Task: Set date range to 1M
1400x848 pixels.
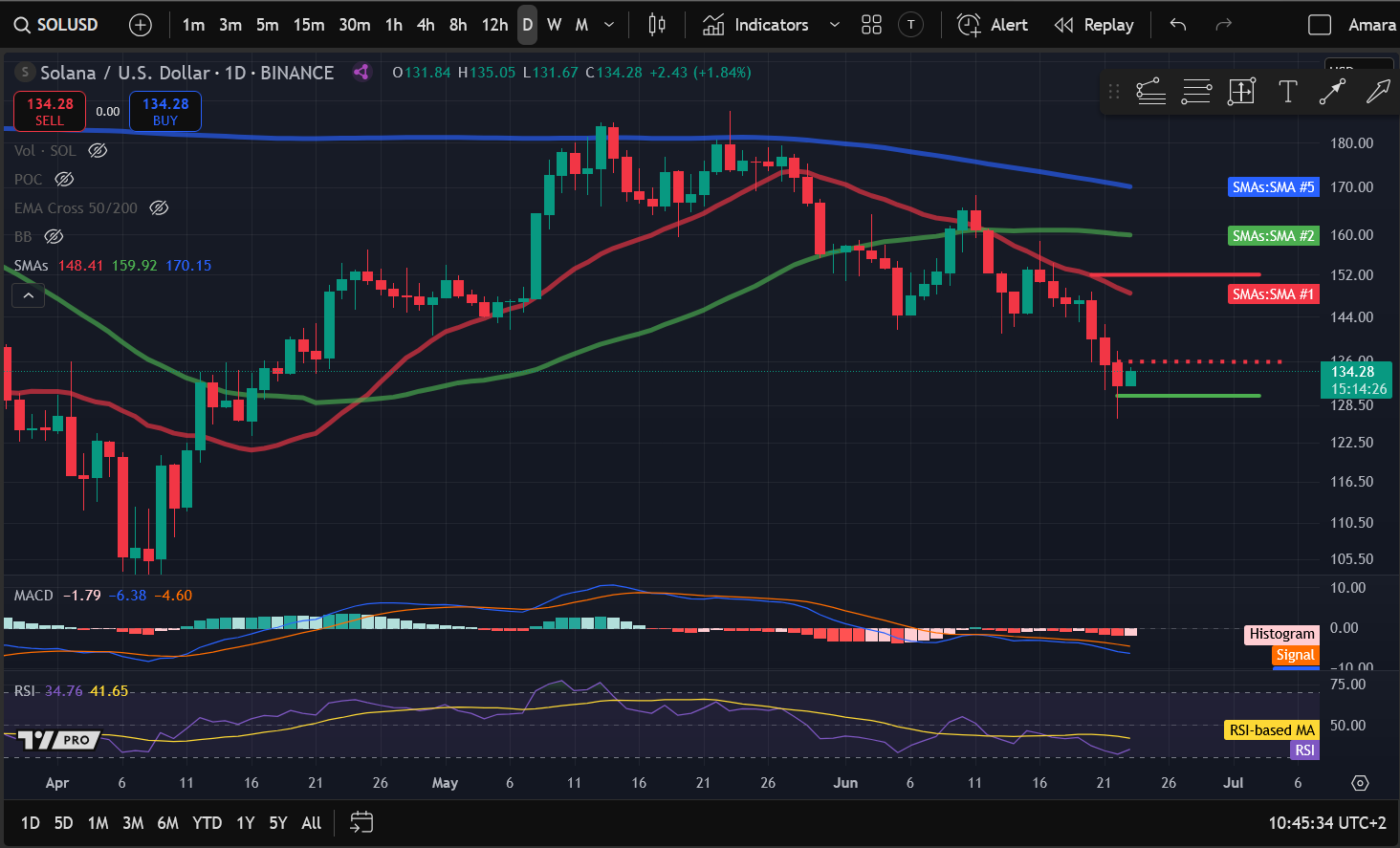Action: tap(98, 822)
